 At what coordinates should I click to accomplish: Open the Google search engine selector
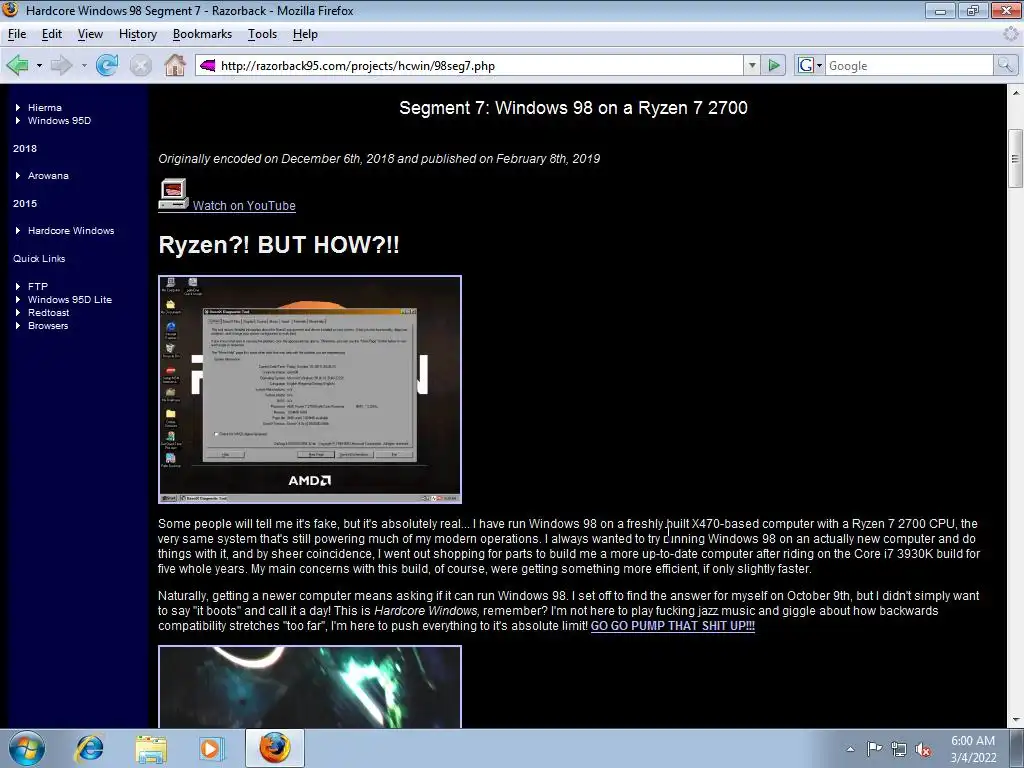click(x=810, y=65)
